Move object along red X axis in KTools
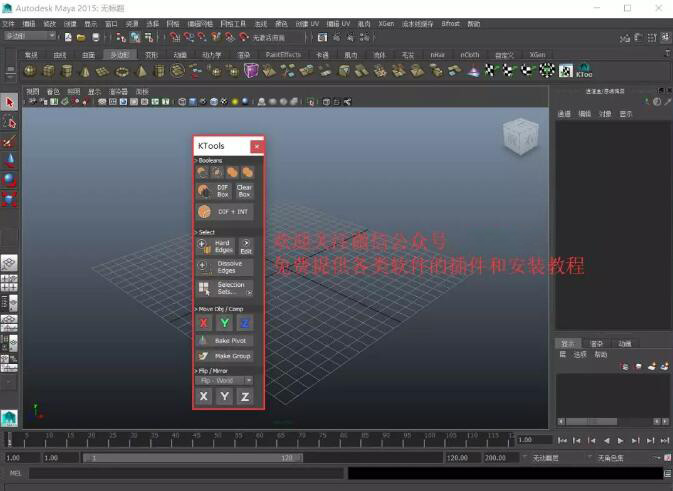This screenshot has height=491, width=673. 204,323
